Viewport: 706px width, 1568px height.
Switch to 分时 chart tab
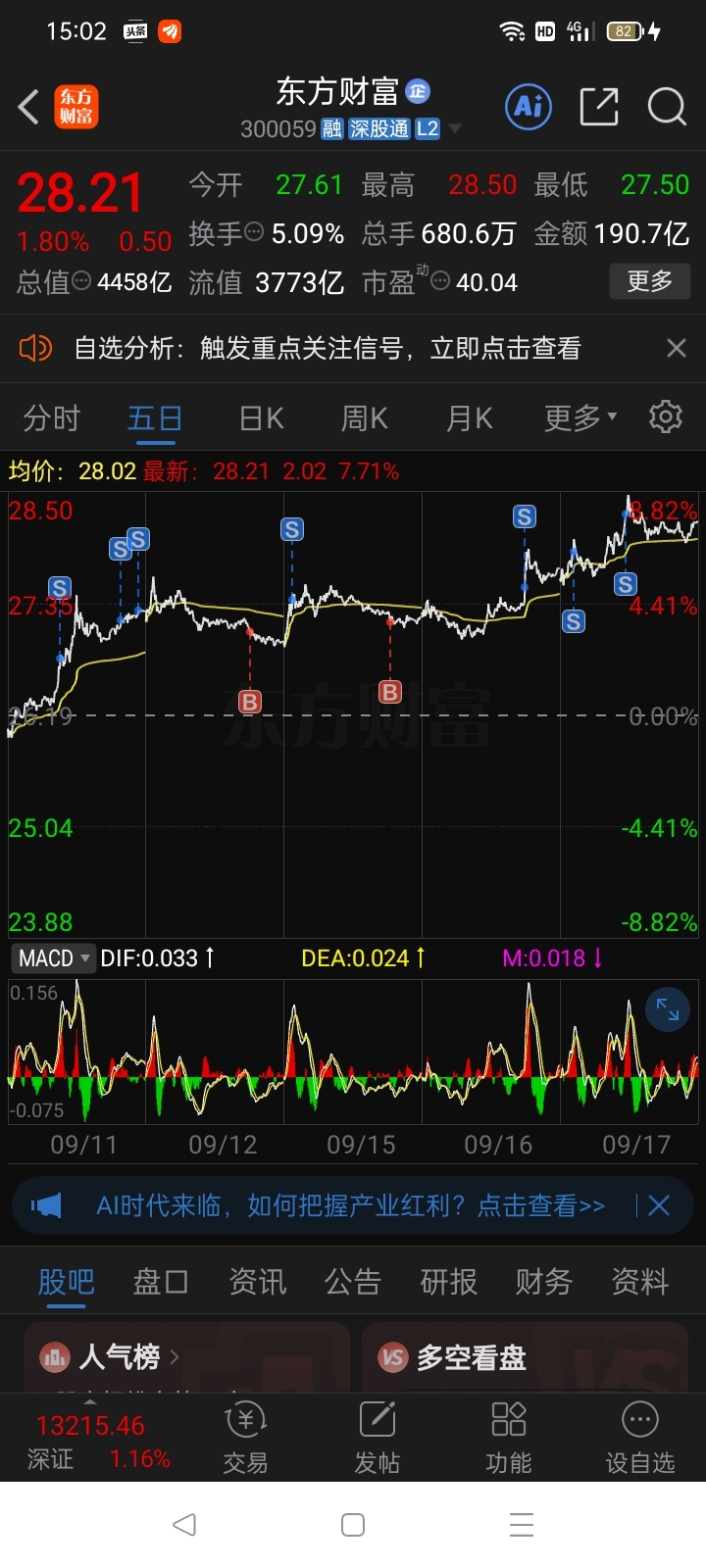51,418
